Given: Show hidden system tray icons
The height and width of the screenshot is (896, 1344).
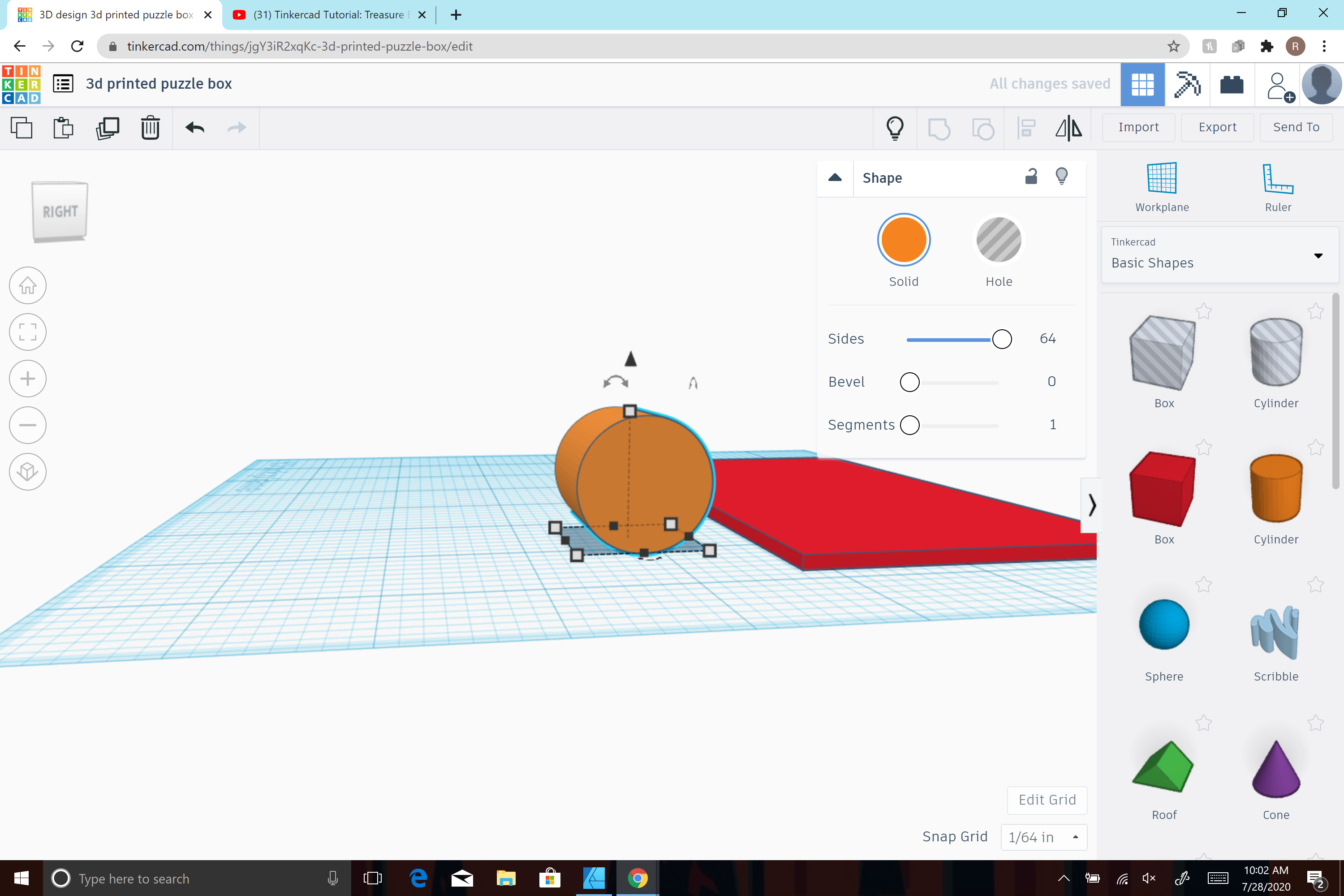Looking at the screenshot, I should click(1064, 878).
